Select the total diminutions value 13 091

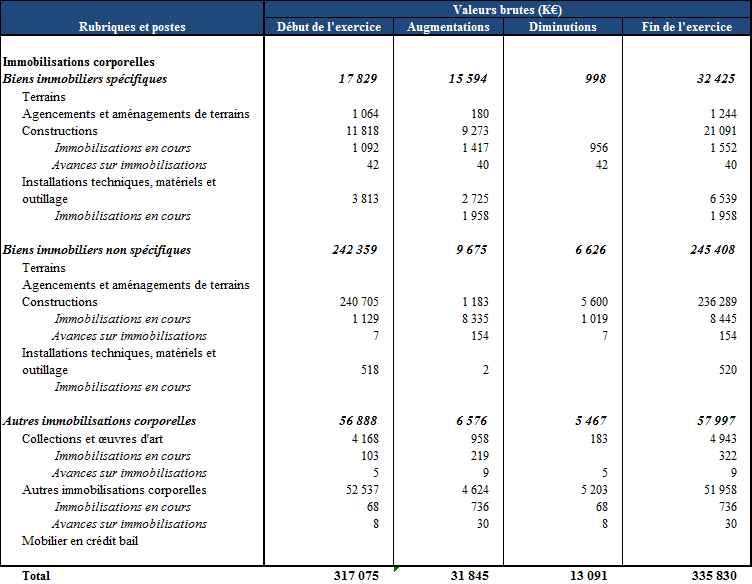585,575
